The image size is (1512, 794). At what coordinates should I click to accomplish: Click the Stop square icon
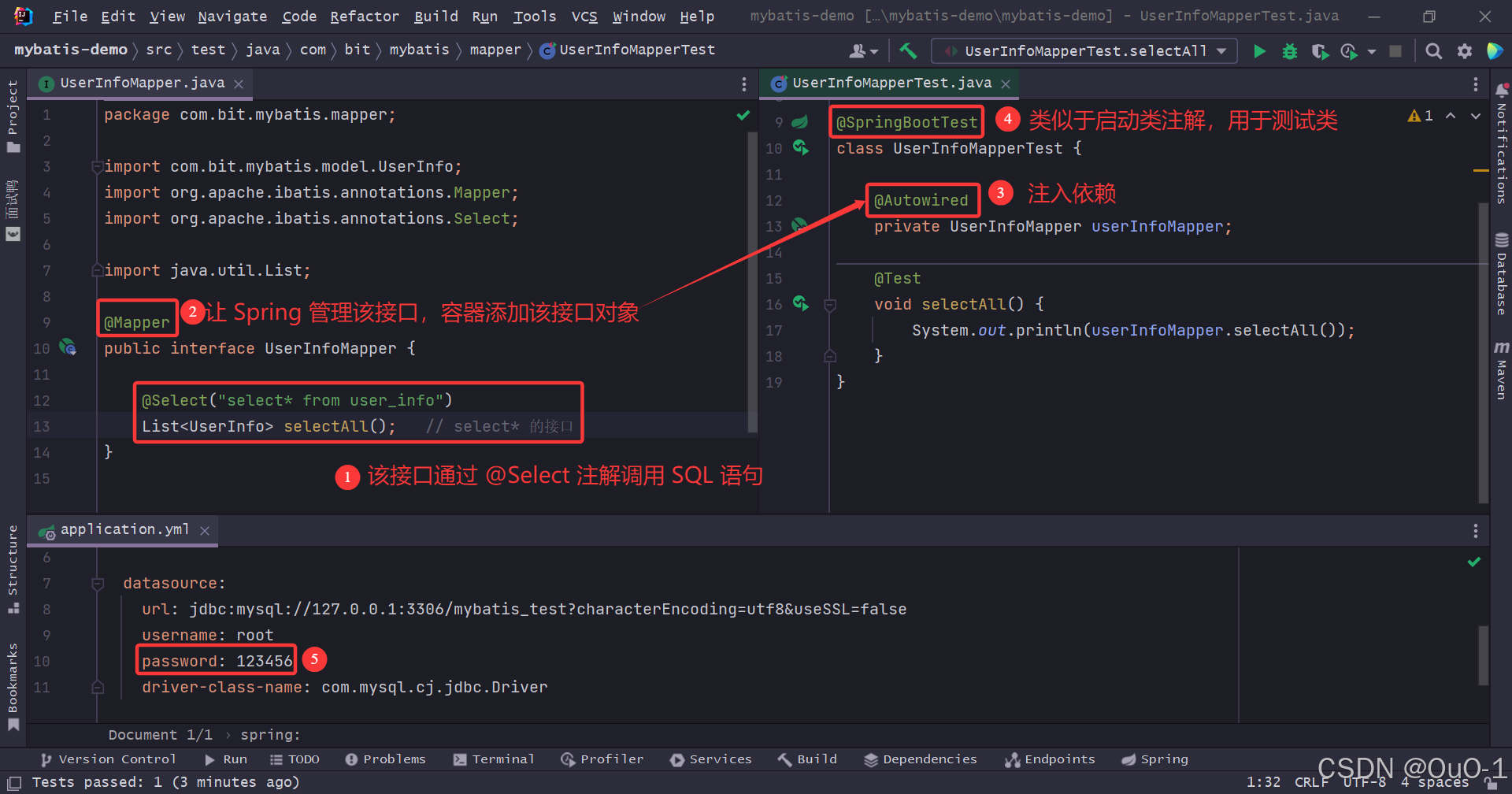[x=1395, y=51]
